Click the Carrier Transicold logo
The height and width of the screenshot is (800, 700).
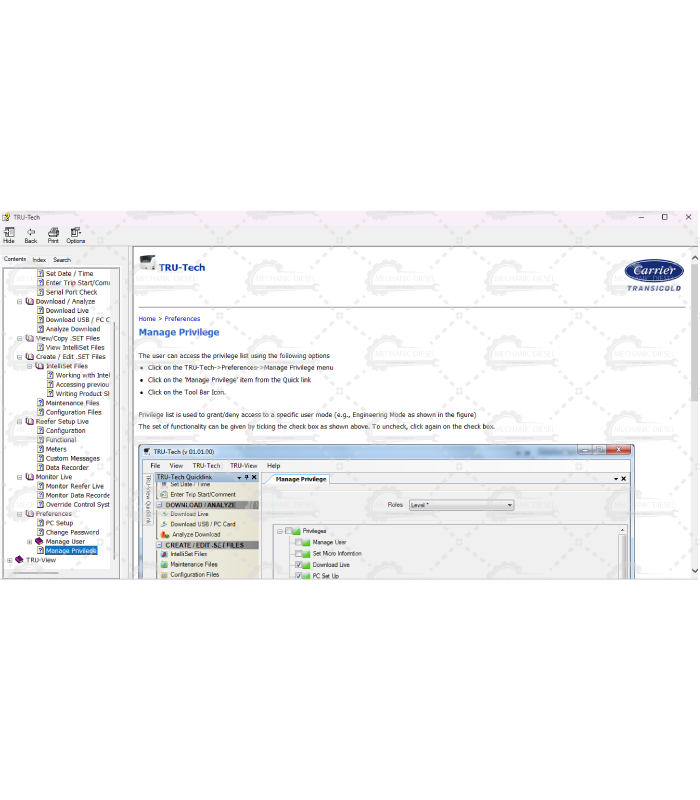point(654,275)
